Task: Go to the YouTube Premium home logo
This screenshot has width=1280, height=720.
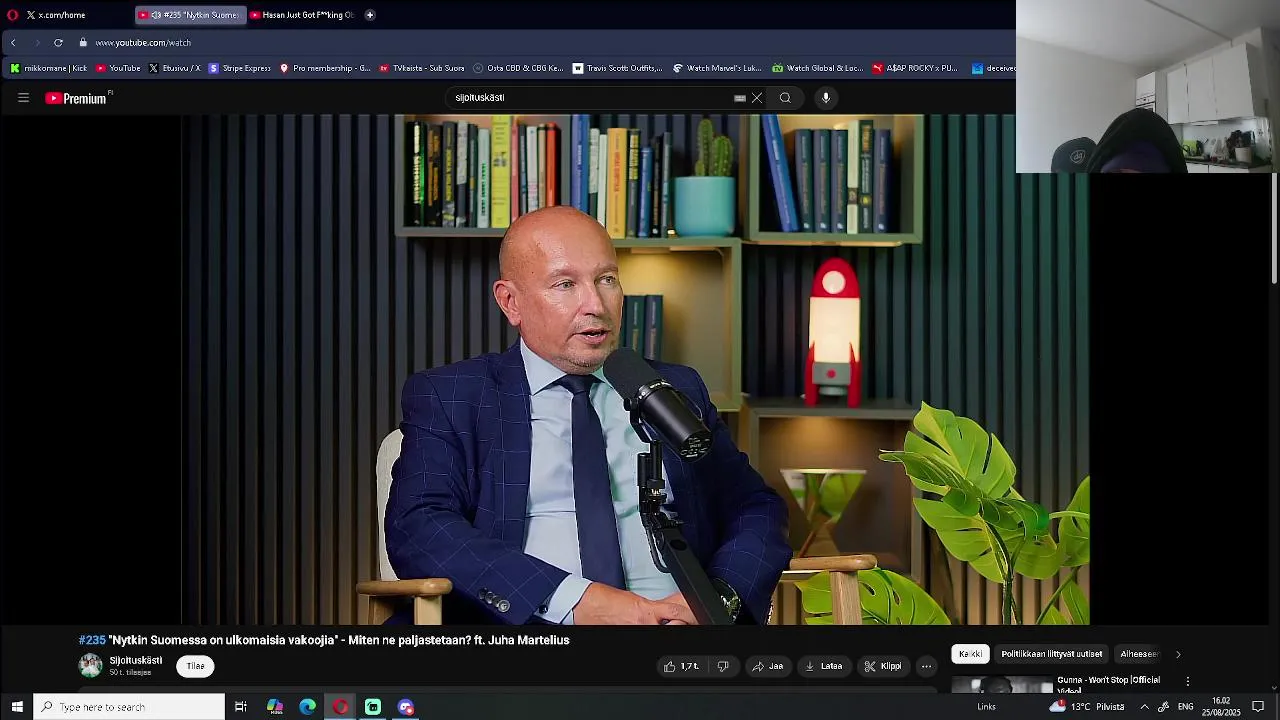Action: click(77, 98)
